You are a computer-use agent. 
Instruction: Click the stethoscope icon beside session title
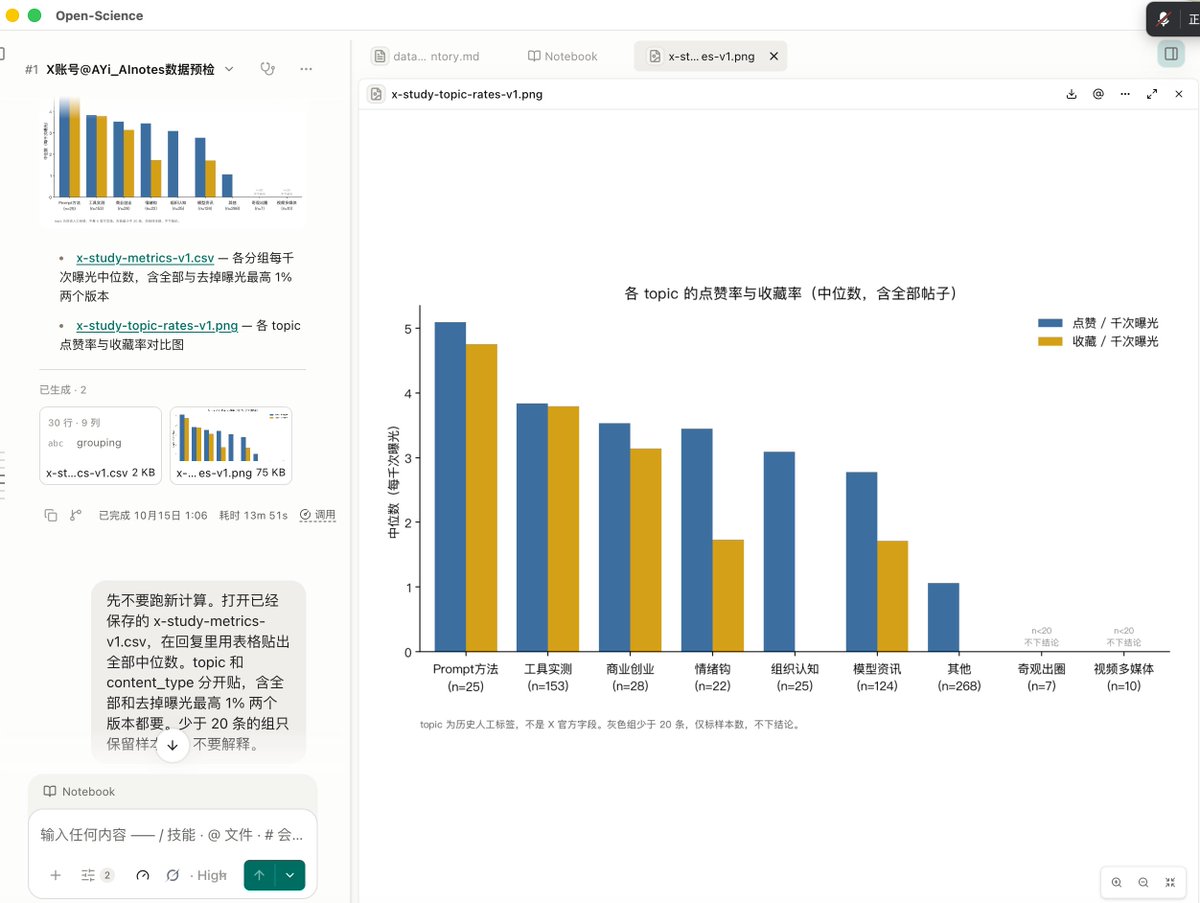pyautogui.click(x=267, y=69)
